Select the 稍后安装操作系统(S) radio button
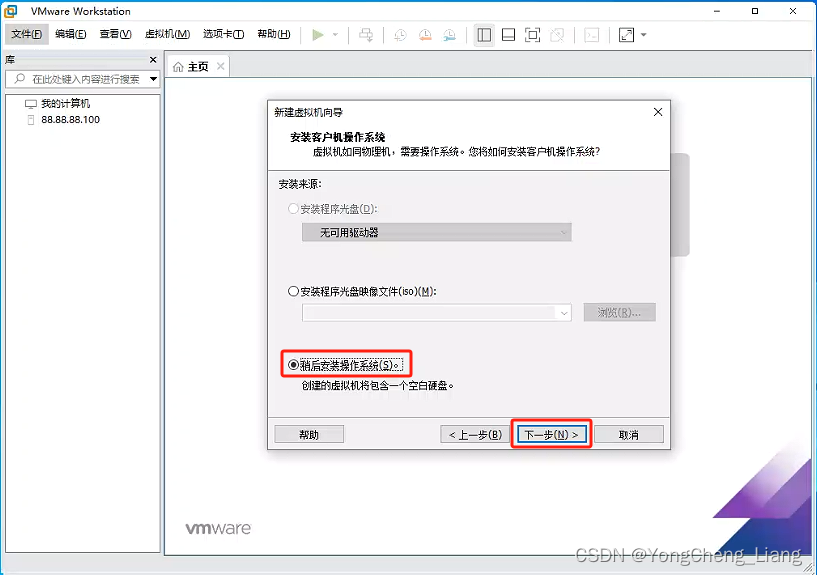This screenshot has width=817, height=575. (x=293, y=365)
